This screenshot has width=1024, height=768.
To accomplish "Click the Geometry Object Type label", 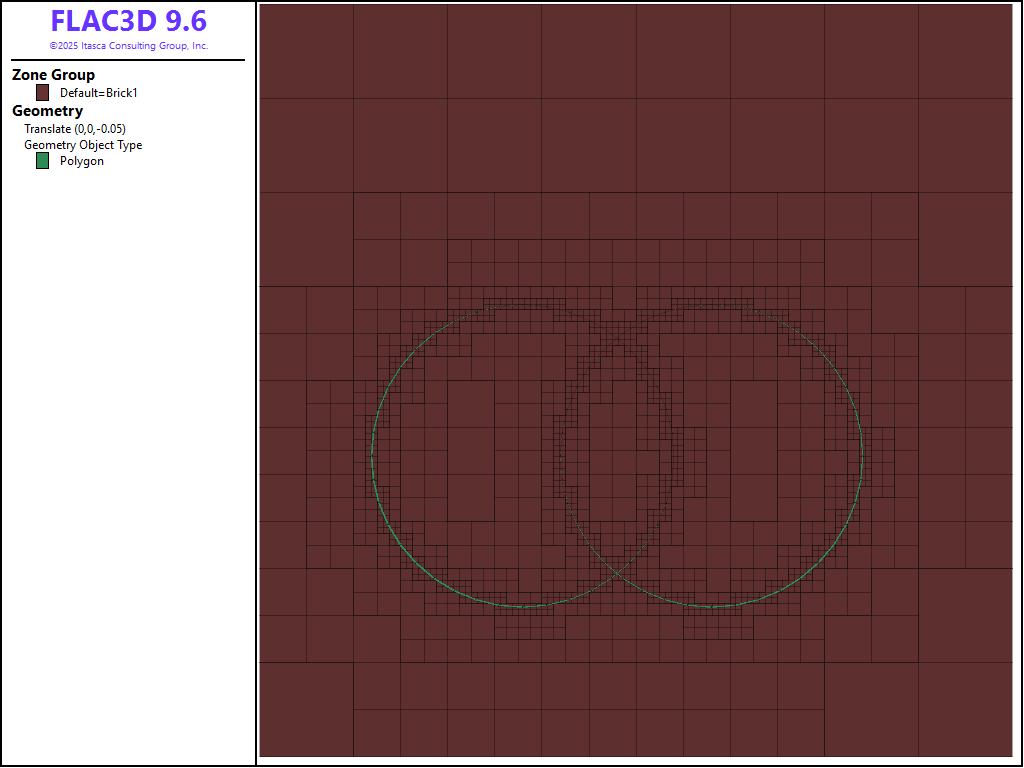I will coord(83,145).
